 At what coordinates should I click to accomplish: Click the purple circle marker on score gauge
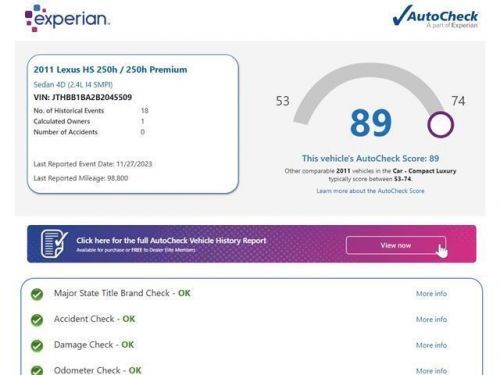click(x=440, y=125)
